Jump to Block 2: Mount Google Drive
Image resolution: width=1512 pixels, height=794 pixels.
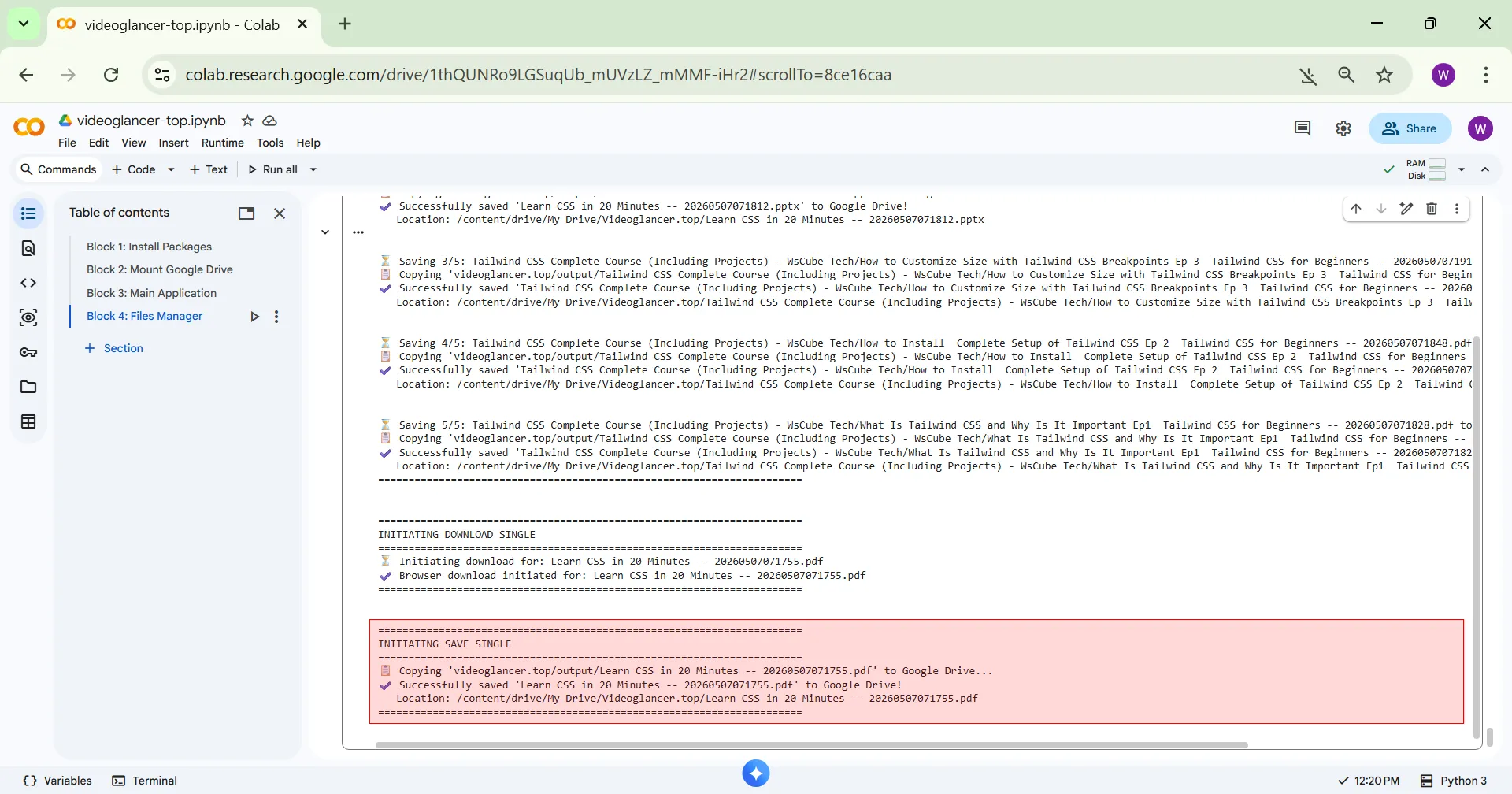coord(160,269)
